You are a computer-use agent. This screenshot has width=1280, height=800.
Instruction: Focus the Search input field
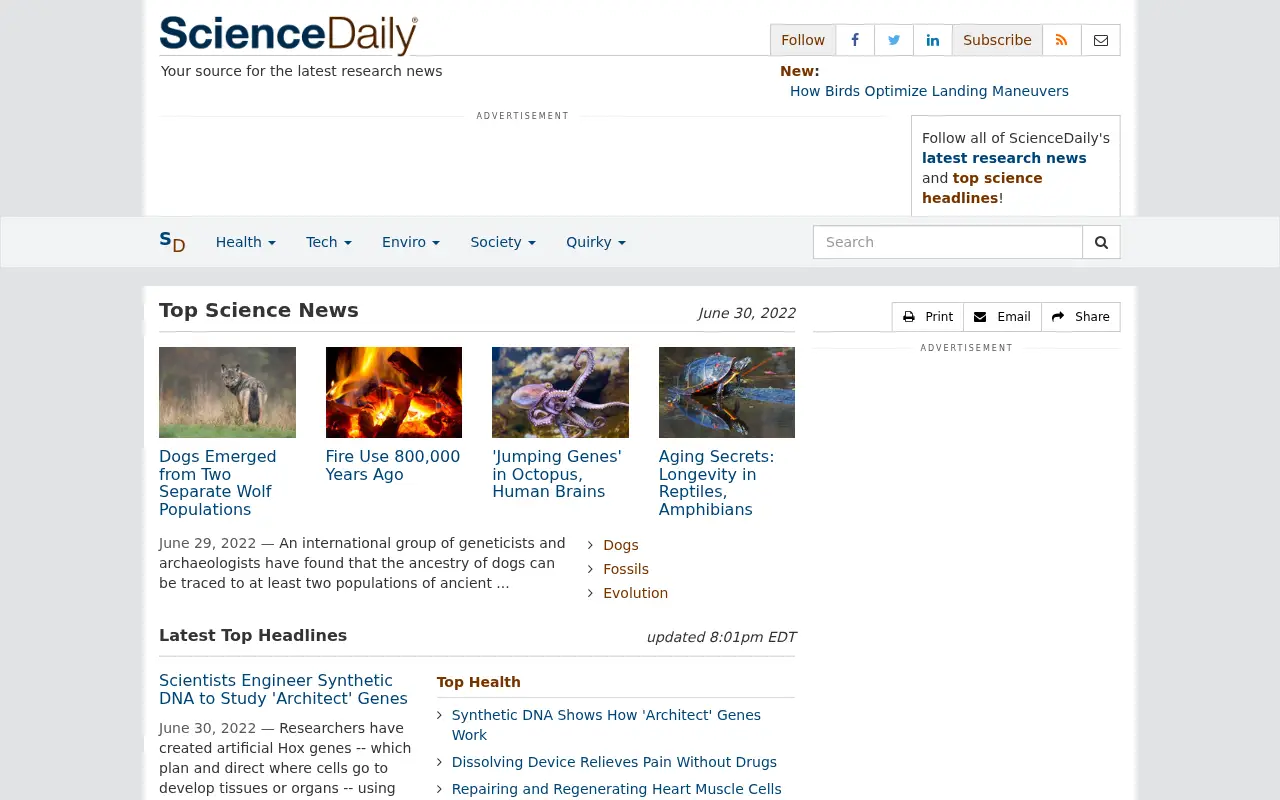(948, 242)
